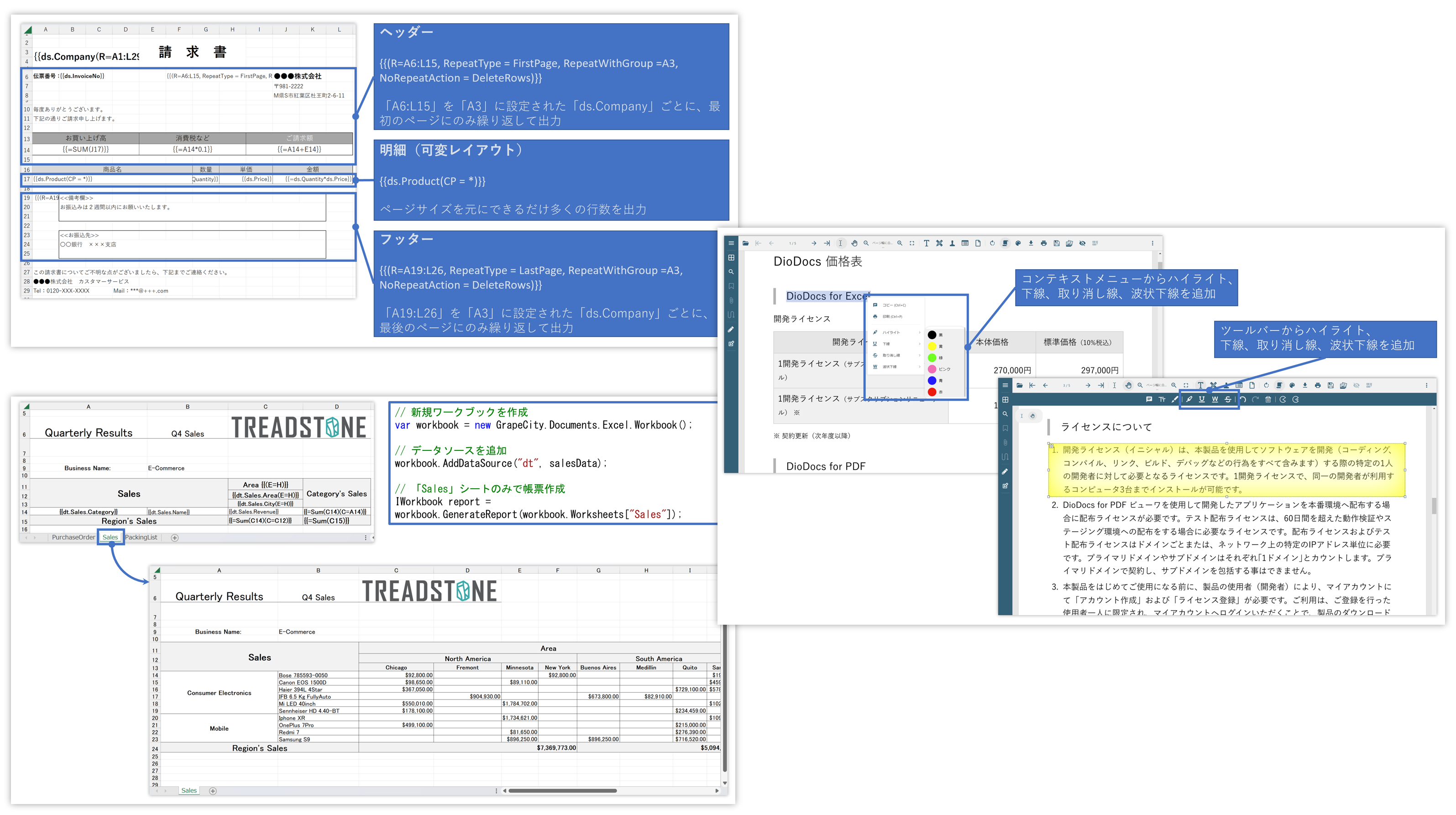The width and height of the screenshot is (1456, 815).
Task: Select the Sales tab in generated report workbook
Action: coord(189,791)
